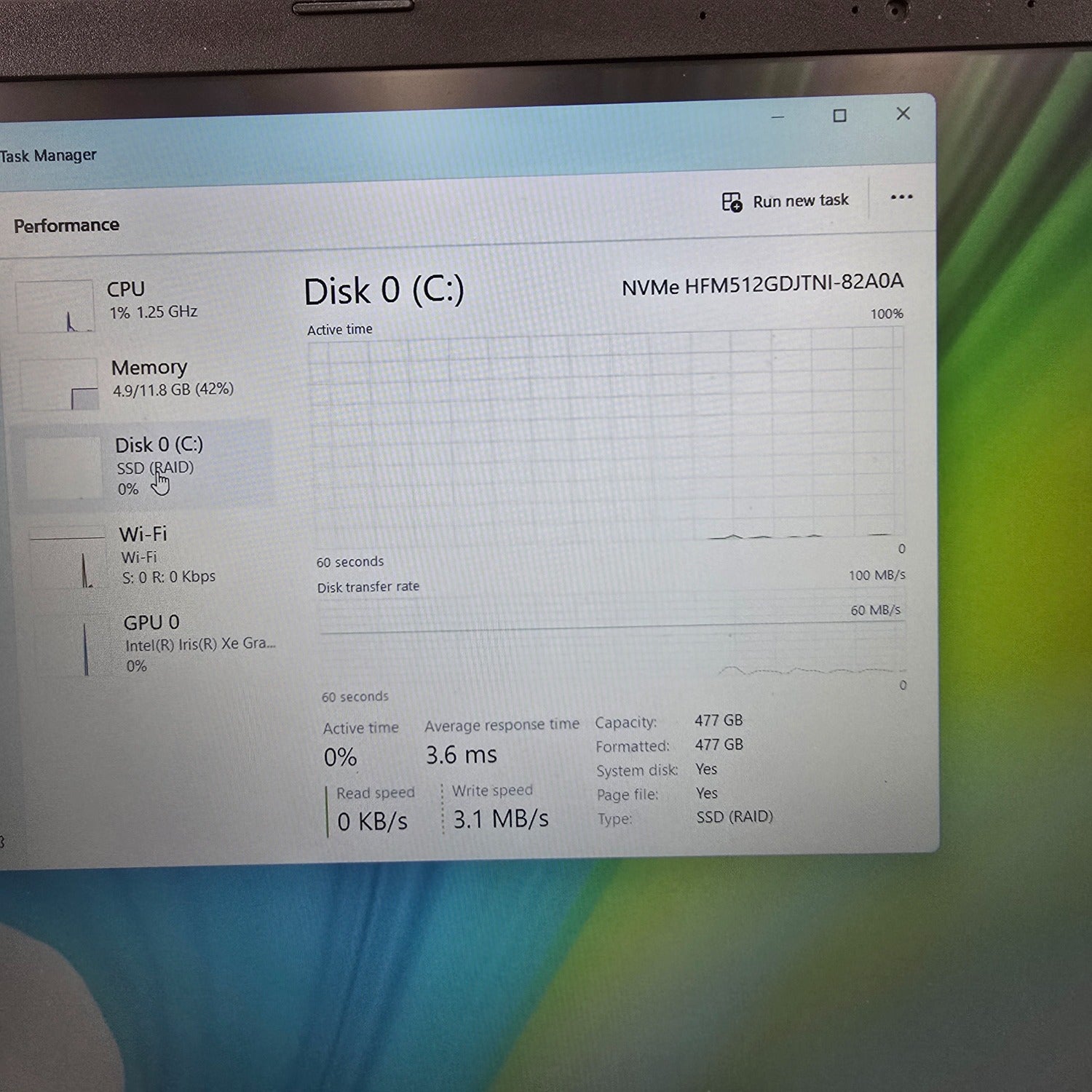Click inside the Active time graph
Screen dimensions: 1092x1092
coord(606,437)
